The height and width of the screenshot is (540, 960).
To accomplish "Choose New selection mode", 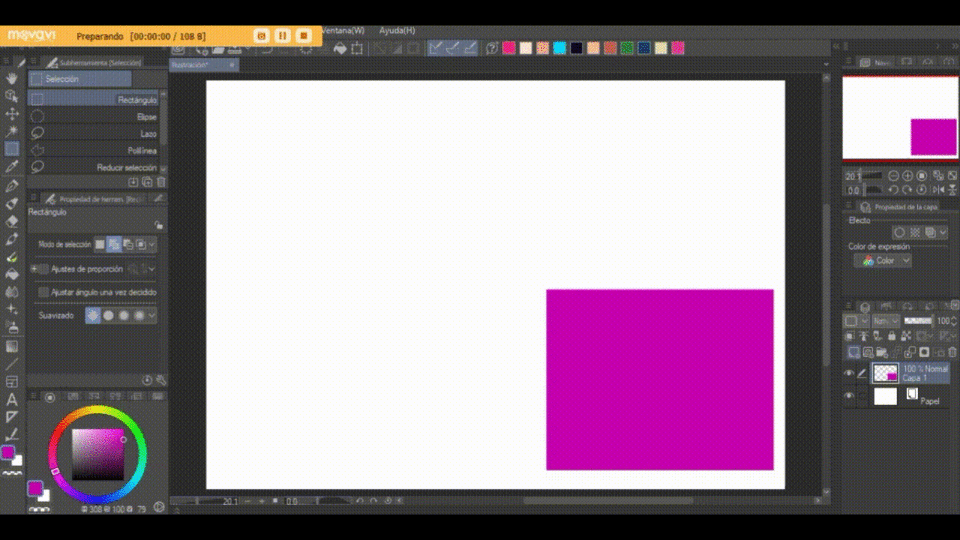I will [x=100, y=244].
